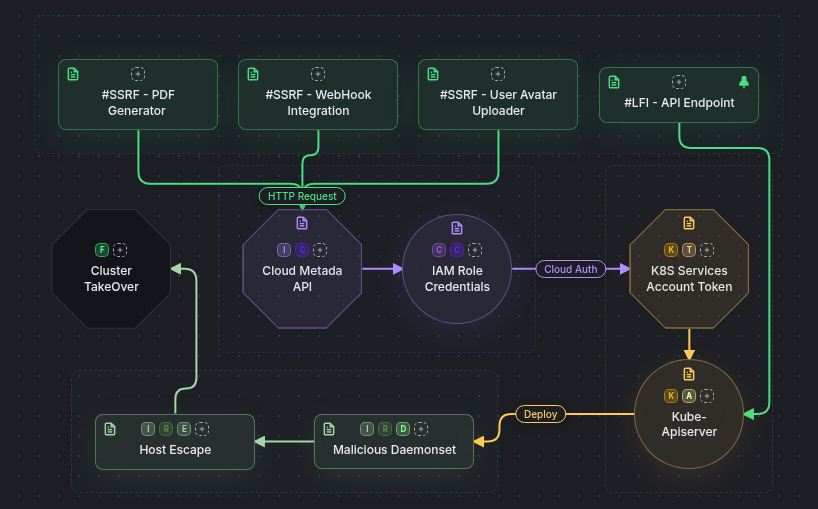Click the C tag badge on Cloud Metada API
Image resolution: width=818 pixels, height=509 pixels.
tap(302, 250)
